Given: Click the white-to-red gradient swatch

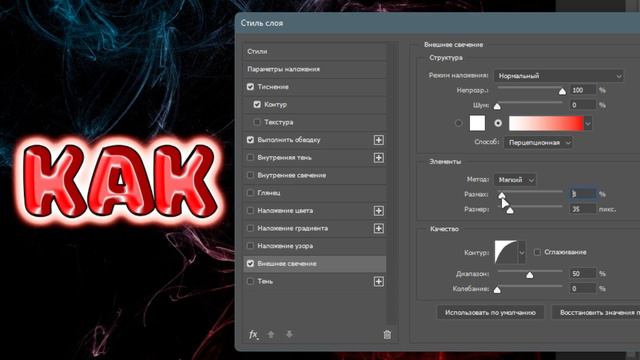Looking at the screenshot, I should pos(546,123).
